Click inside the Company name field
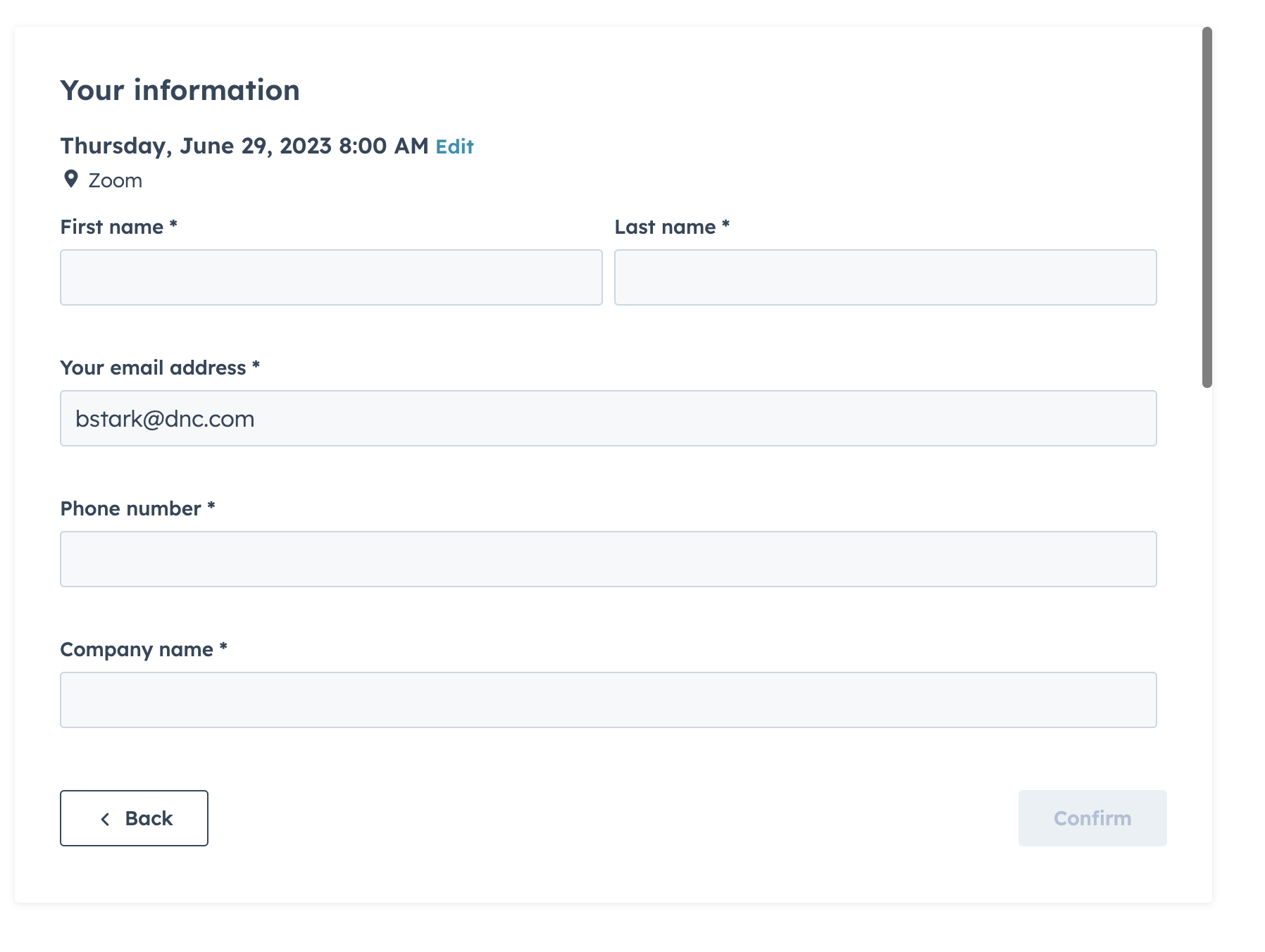 (608, 699)
